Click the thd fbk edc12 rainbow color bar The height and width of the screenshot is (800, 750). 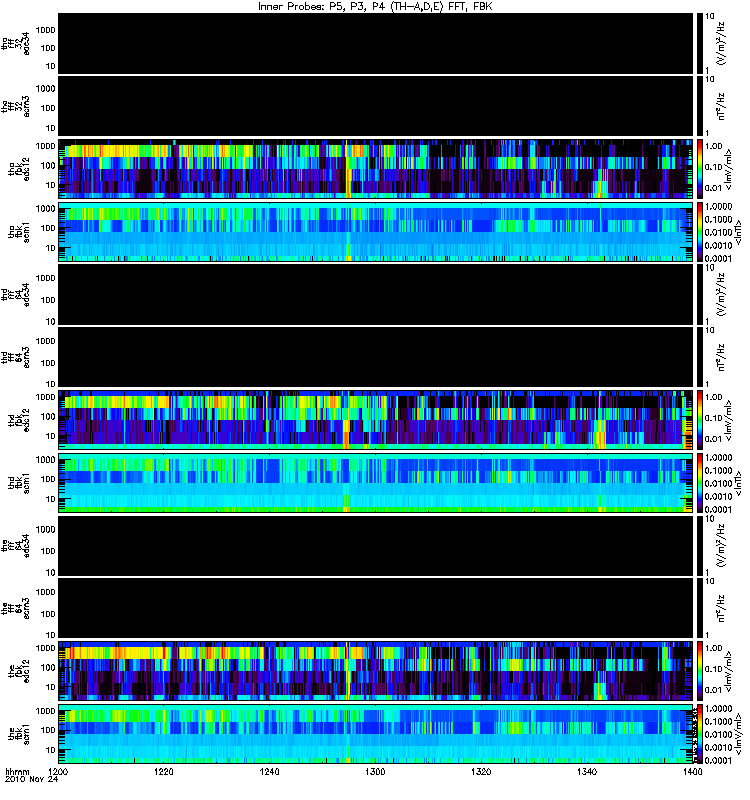click(x=699, y=420)
